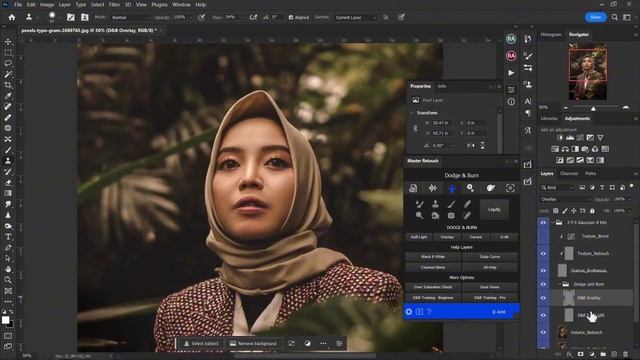This screenshot has width=640, height=360.
Task: Open the Sample dropdown Current Layer
Action: coord(356,18)
